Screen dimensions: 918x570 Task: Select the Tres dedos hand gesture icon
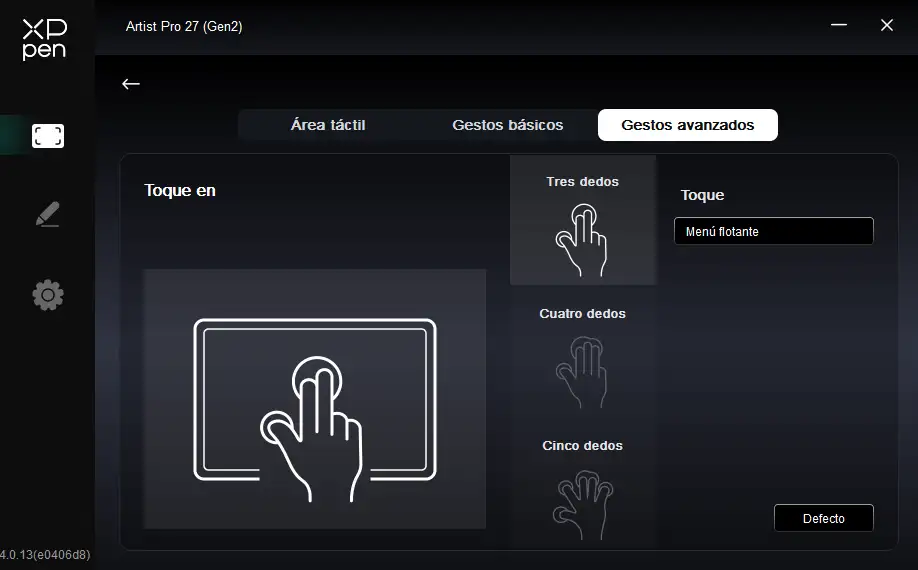(583, 240)
